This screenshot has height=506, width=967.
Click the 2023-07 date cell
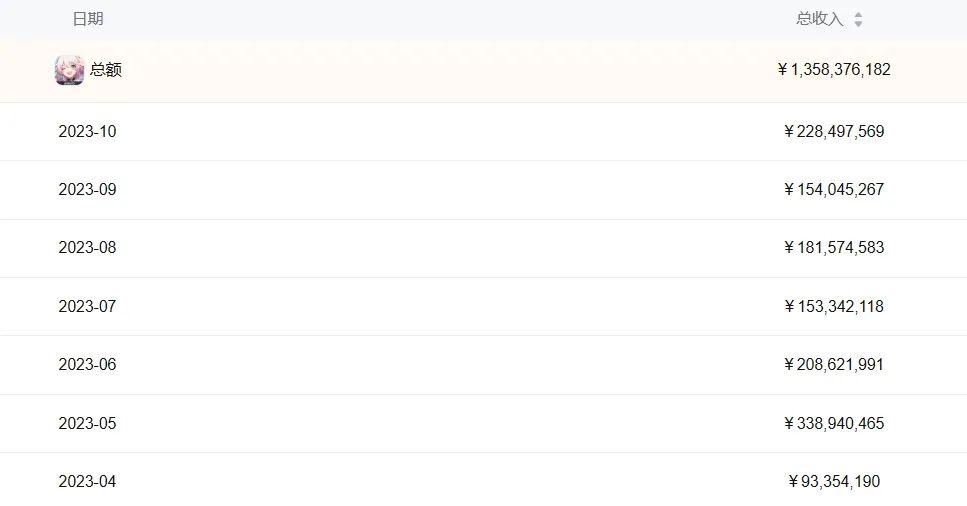tap(87, 306)
